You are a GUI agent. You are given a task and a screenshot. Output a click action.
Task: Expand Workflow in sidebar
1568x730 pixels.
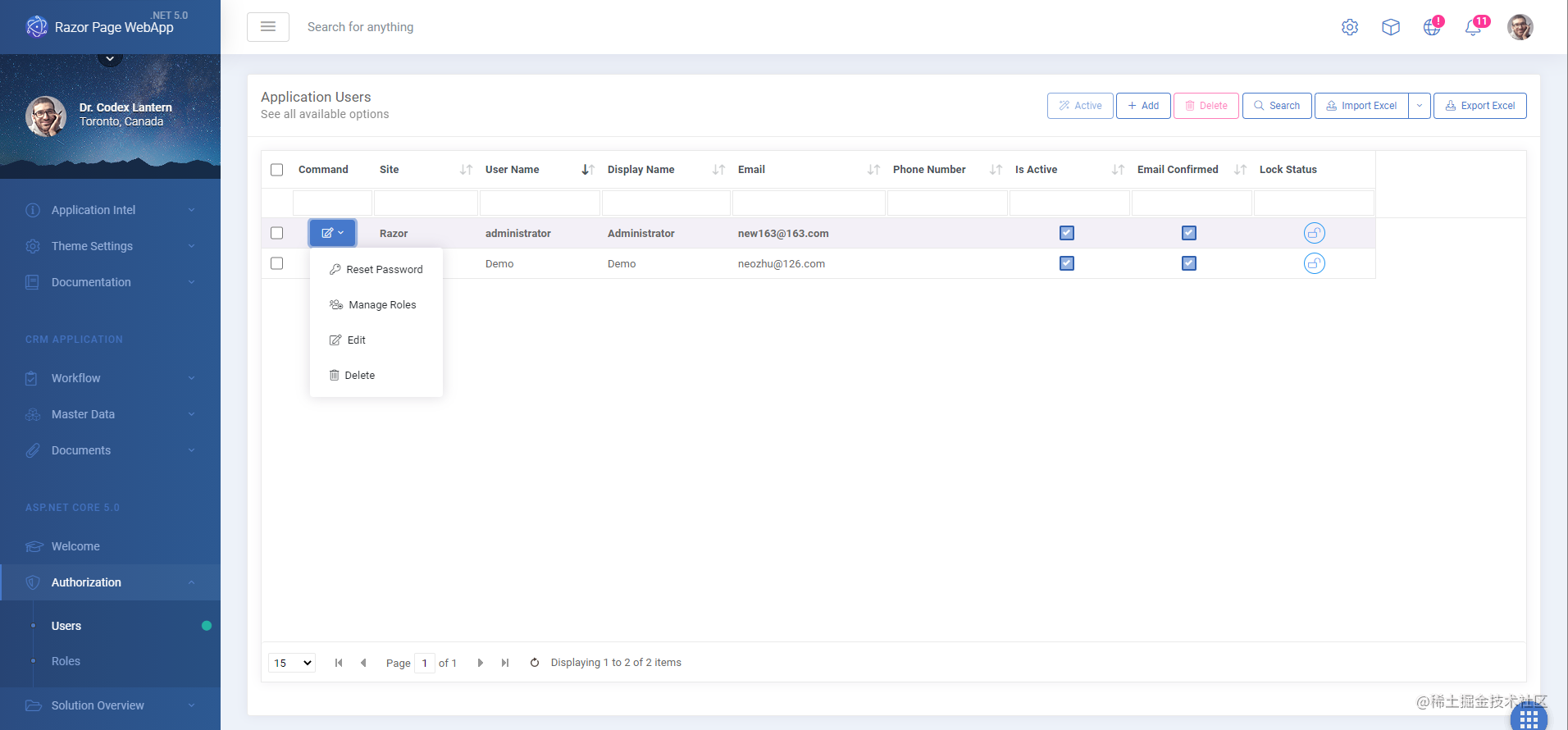coord(110,378)
